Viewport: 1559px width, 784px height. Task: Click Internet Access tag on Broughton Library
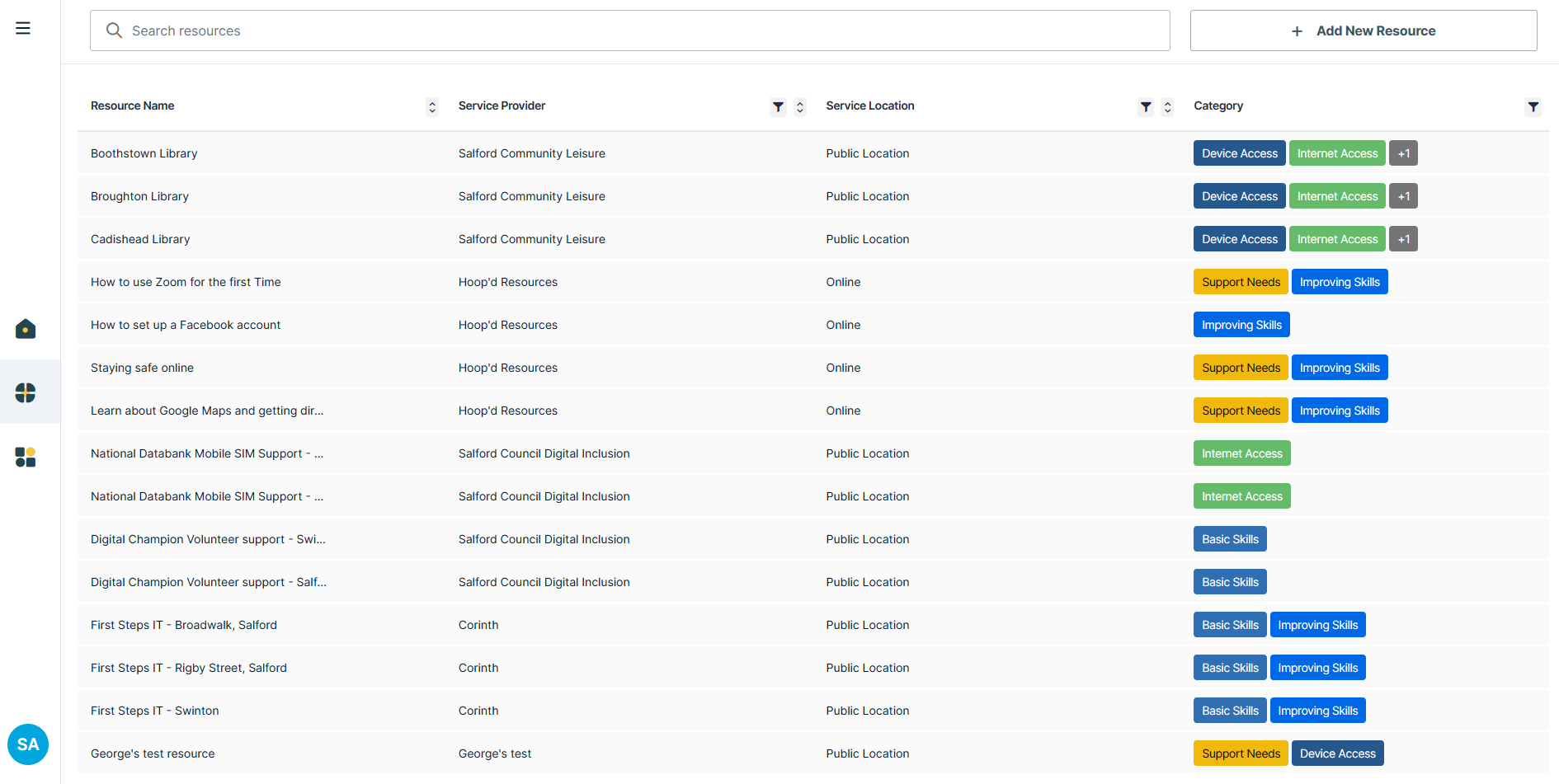[1337, 196]
